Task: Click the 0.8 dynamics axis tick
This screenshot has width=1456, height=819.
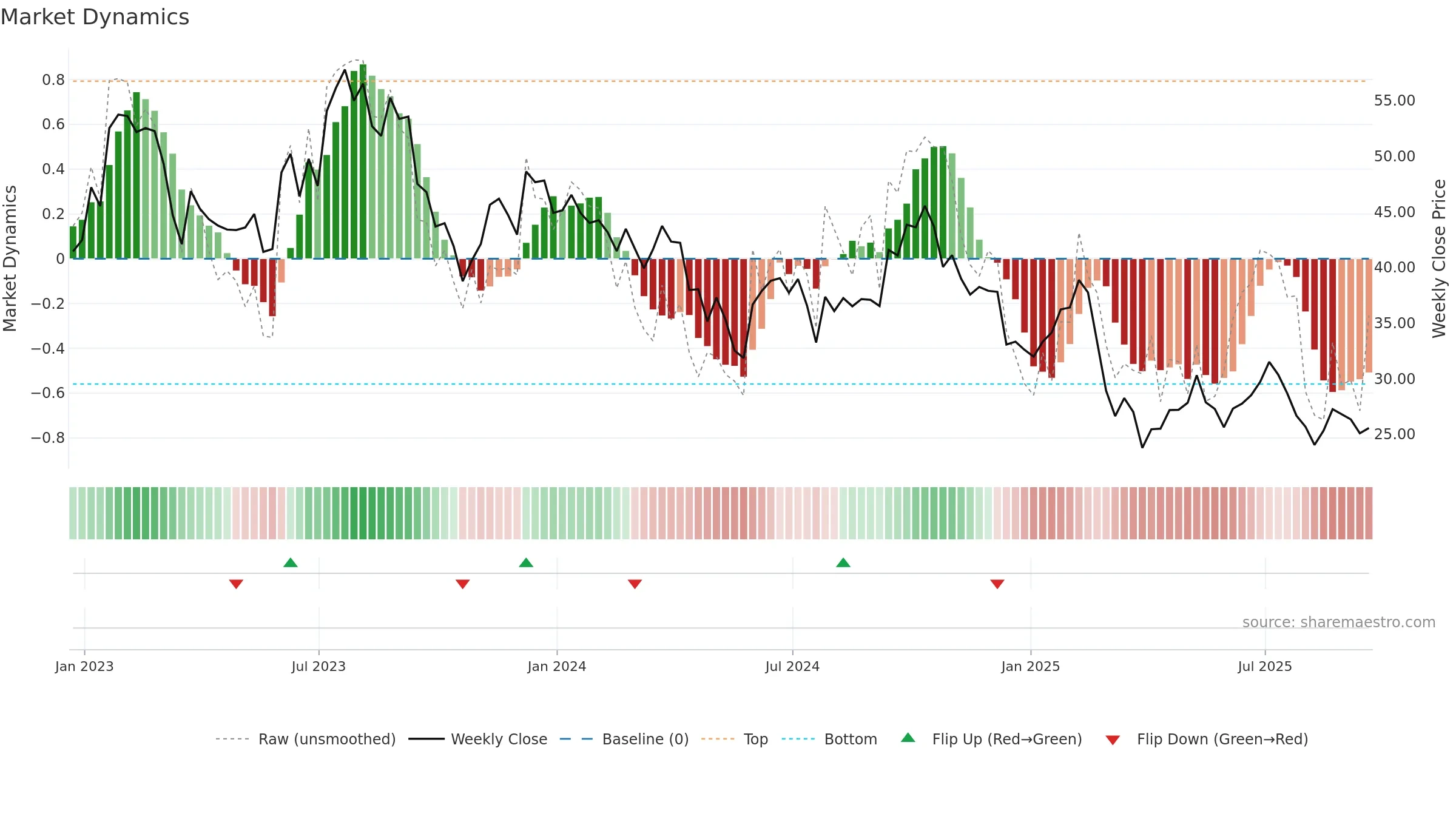Action: coord(53,80)
